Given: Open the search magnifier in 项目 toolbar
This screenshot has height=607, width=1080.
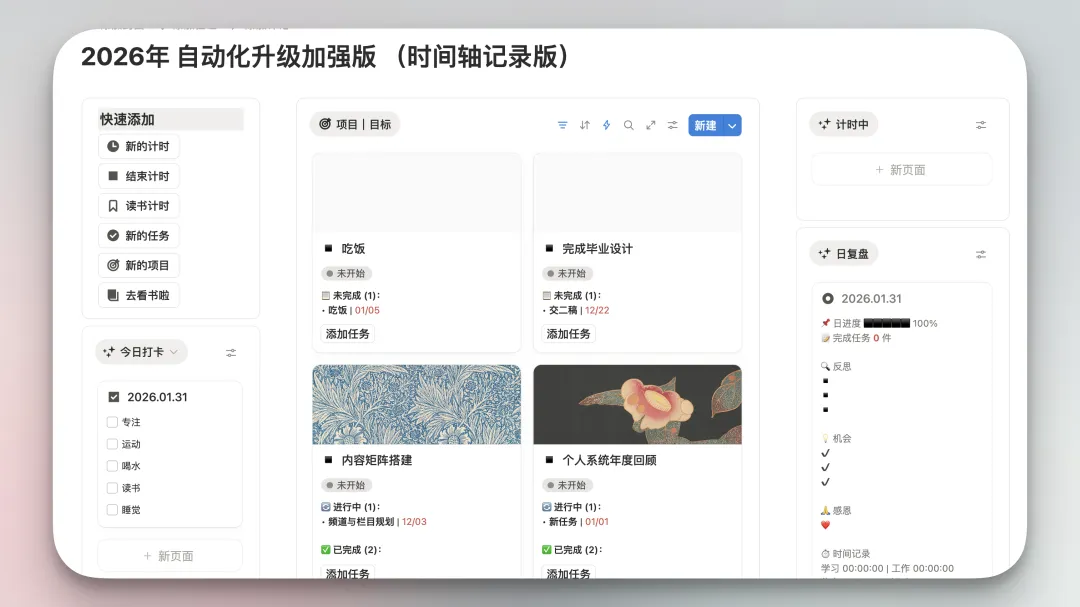Looking at the screenshot, I should [629, 125].
